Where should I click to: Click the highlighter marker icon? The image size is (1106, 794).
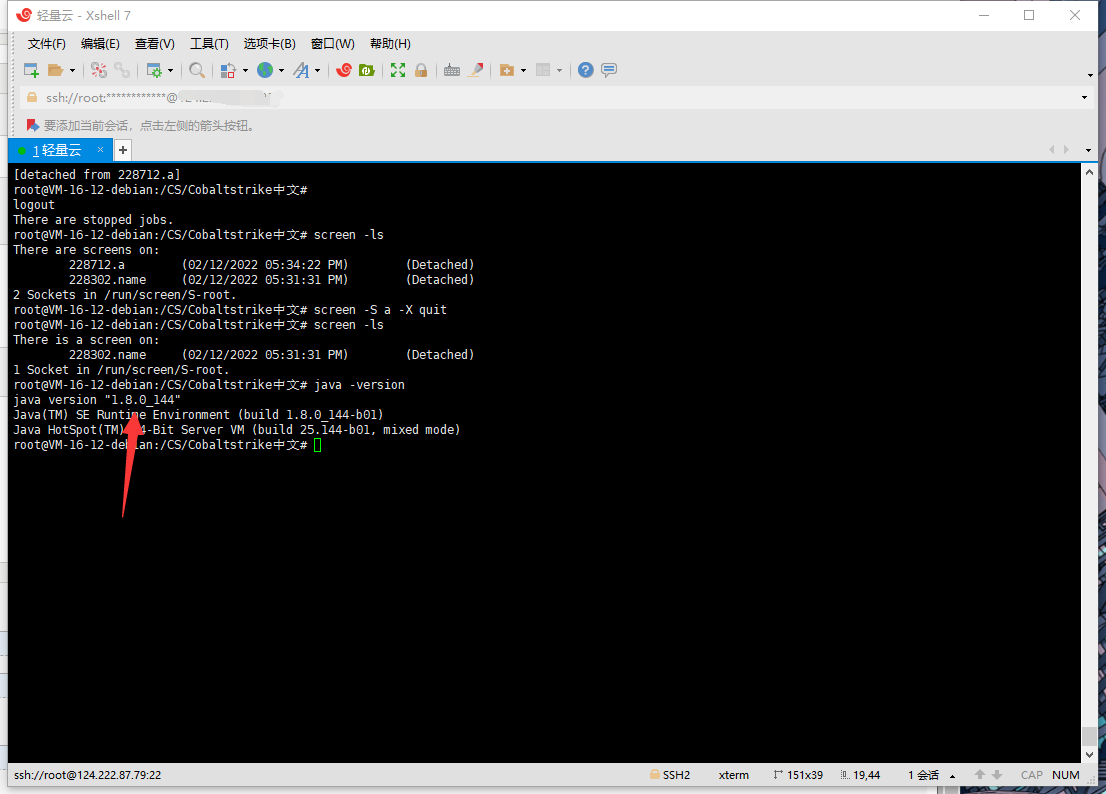tap(476, 70)
